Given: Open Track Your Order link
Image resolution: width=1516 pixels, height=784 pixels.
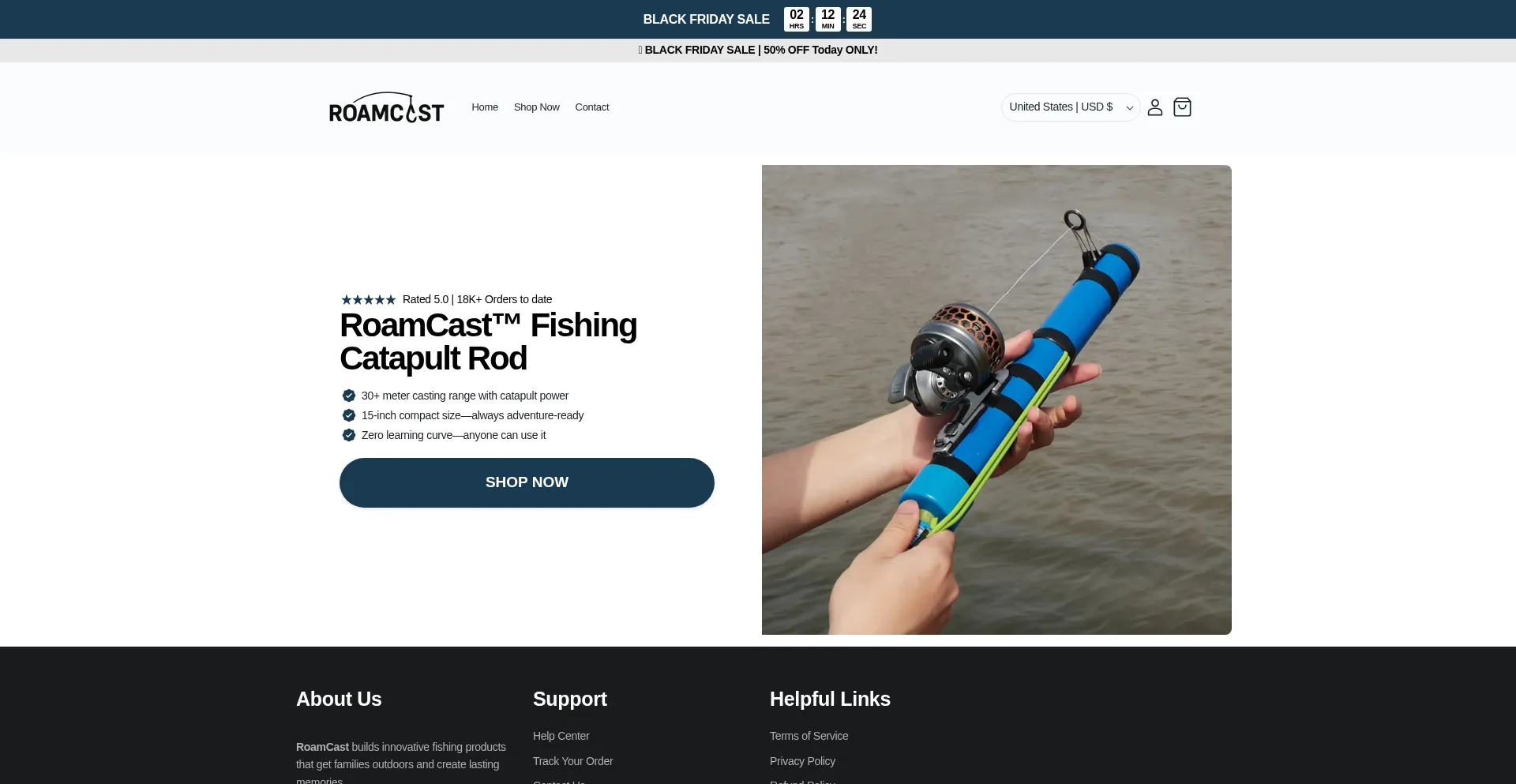Looking at the screenshot, I should (x=572, y=761).
